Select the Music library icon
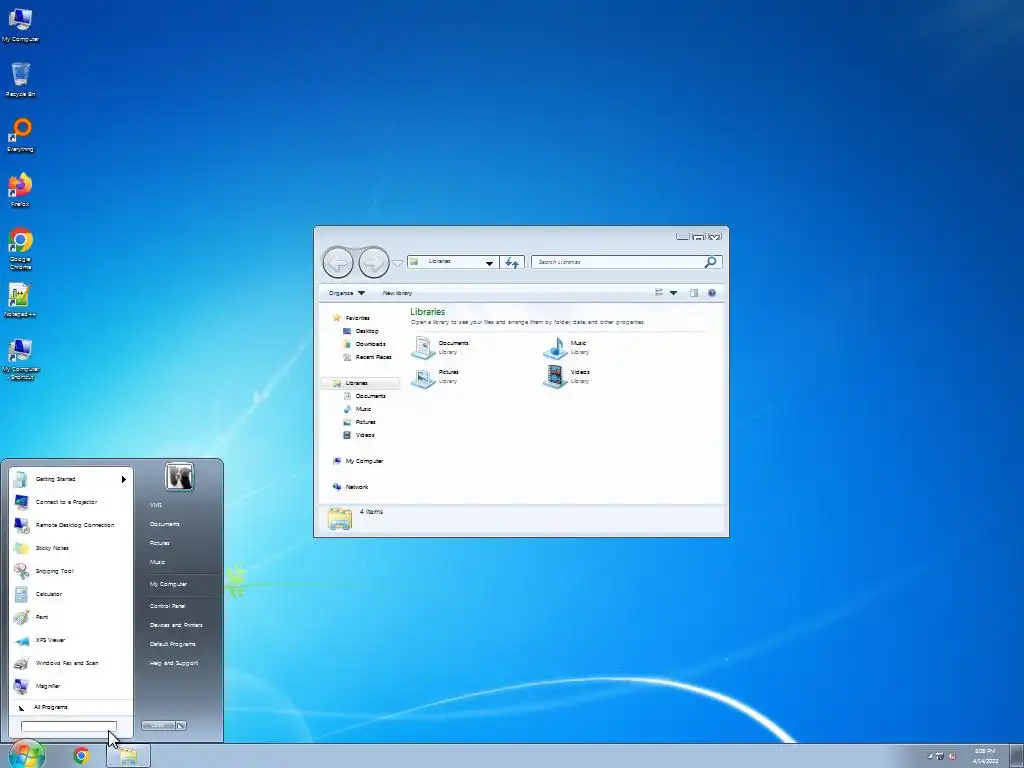The image size is (1024, 768). pyautogui.click(x=555, y=347)
